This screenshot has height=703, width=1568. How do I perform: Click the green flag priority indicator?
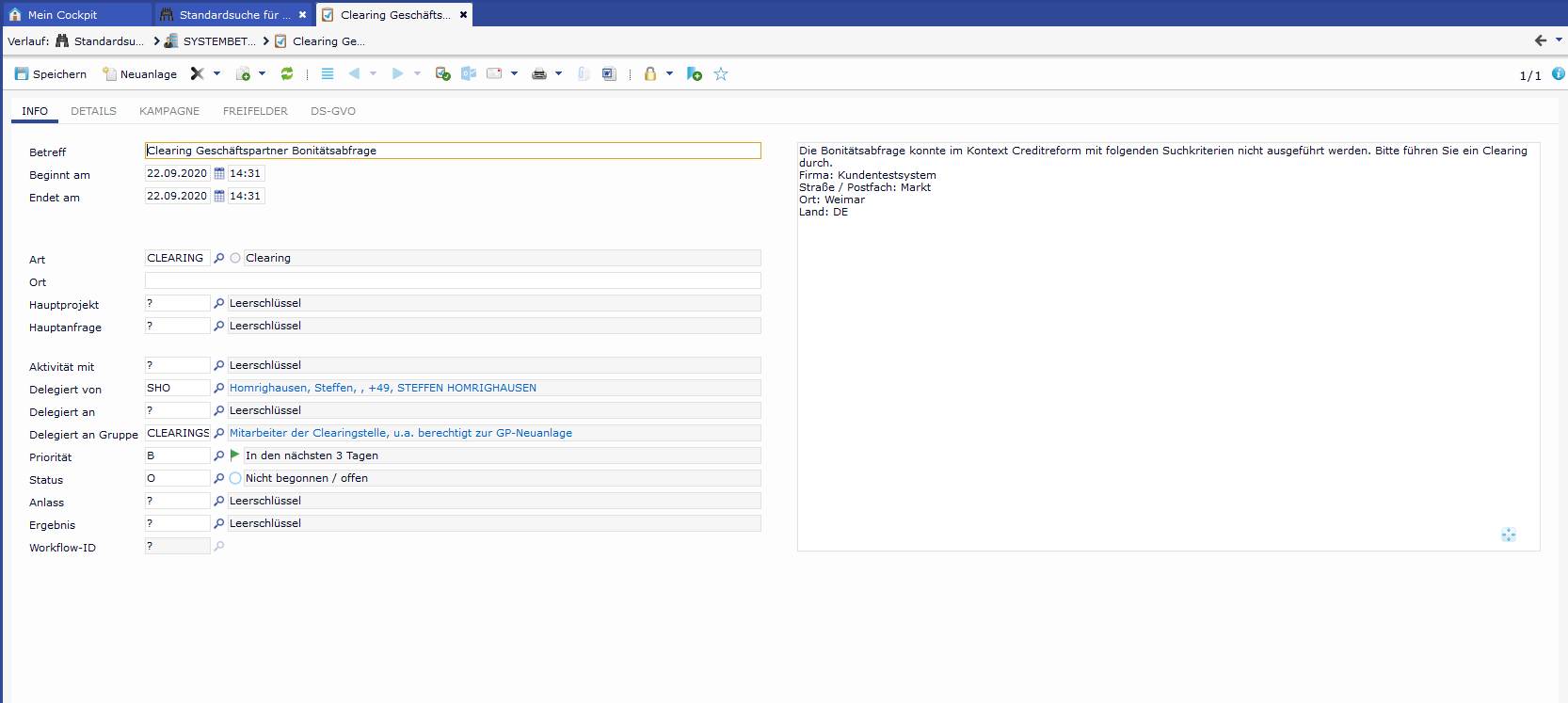click(235, 455)
